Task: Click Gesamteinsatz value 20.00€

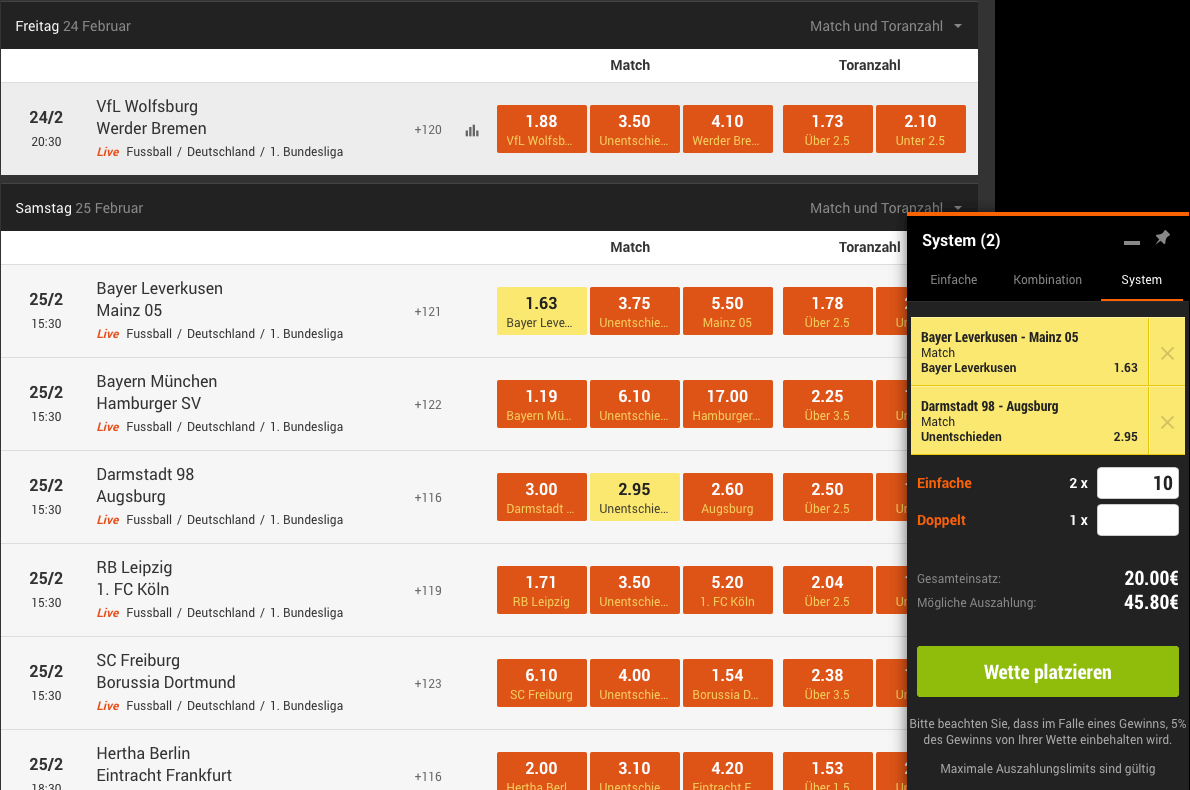Action: (x=1151, y=578)
